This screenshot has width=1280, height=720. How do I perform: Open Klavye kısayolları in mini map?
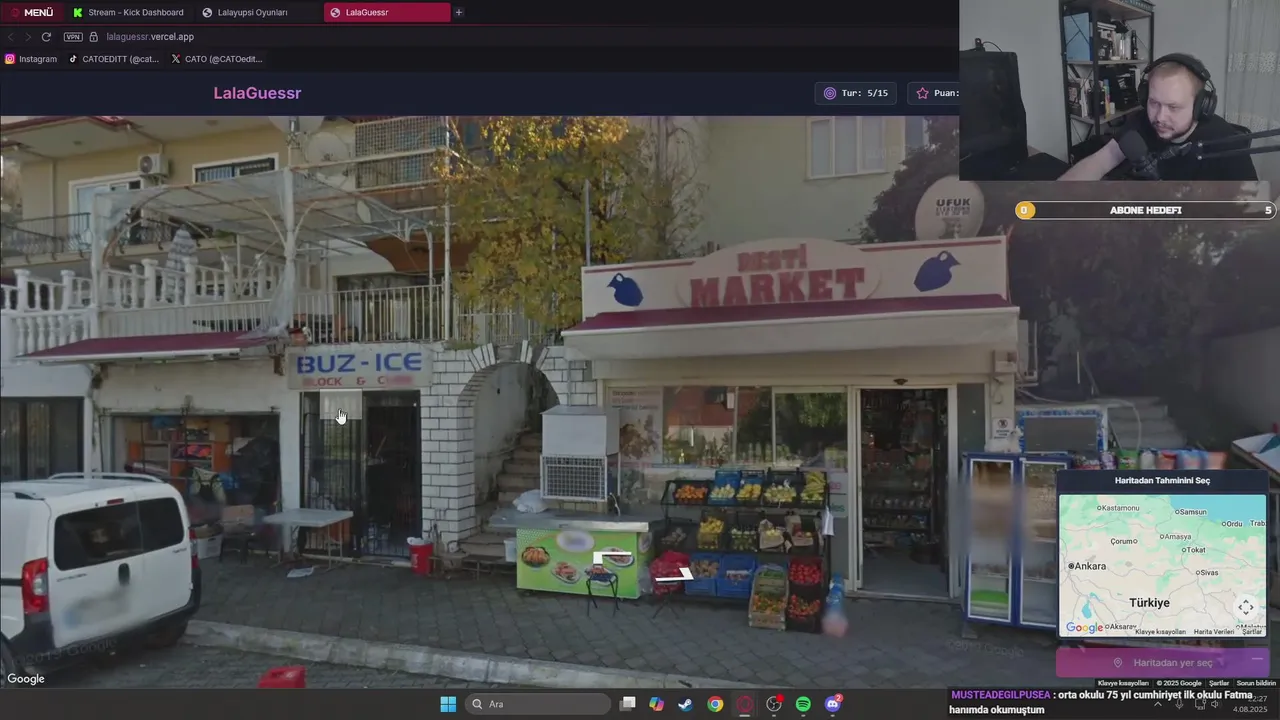(x=1160, y=632)
